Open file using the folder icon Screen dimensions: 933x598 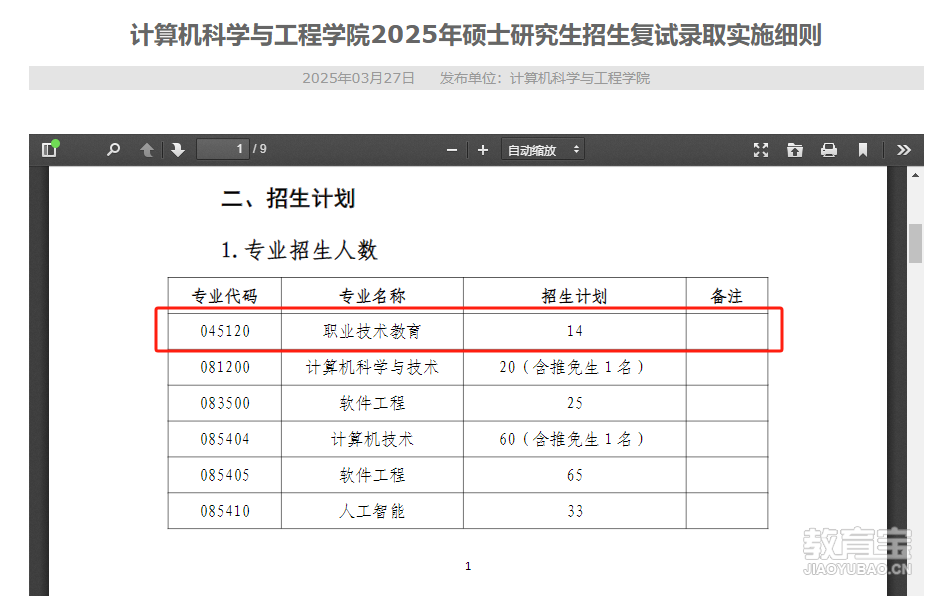pyautogui.click(x=795, y=150)
